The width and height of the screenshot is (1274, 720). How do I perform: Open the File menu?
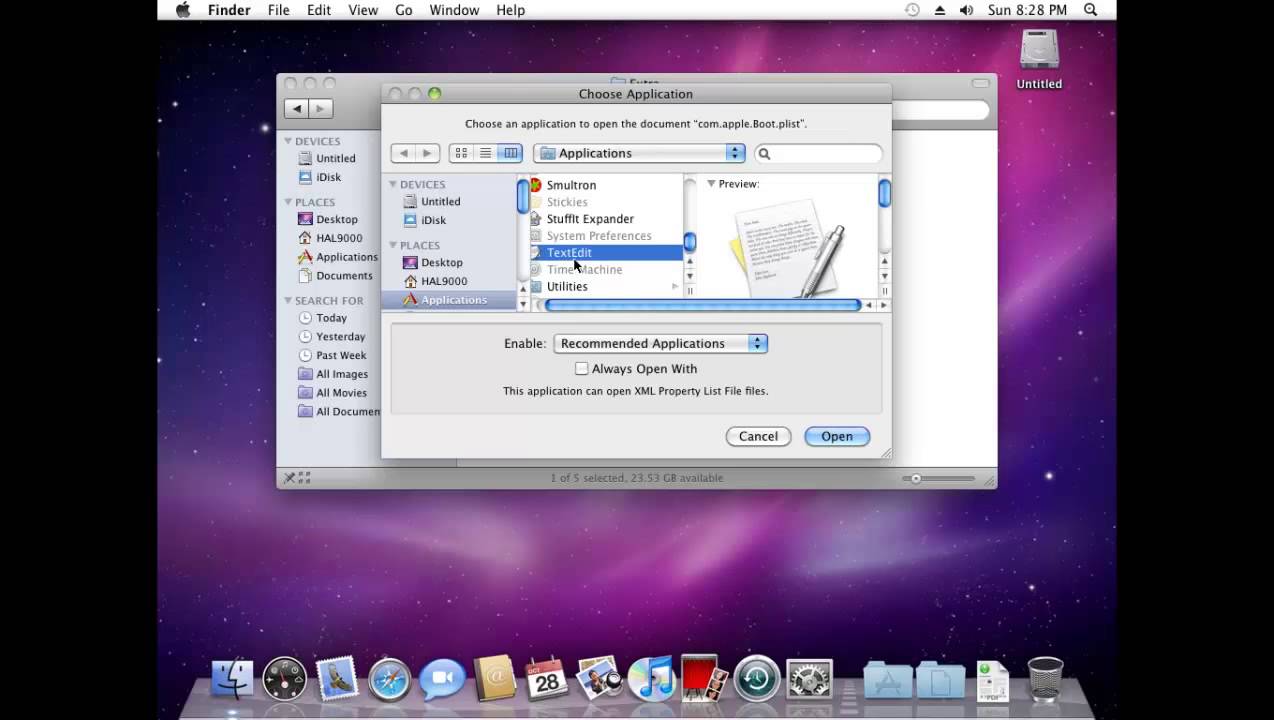pos(279,10)
